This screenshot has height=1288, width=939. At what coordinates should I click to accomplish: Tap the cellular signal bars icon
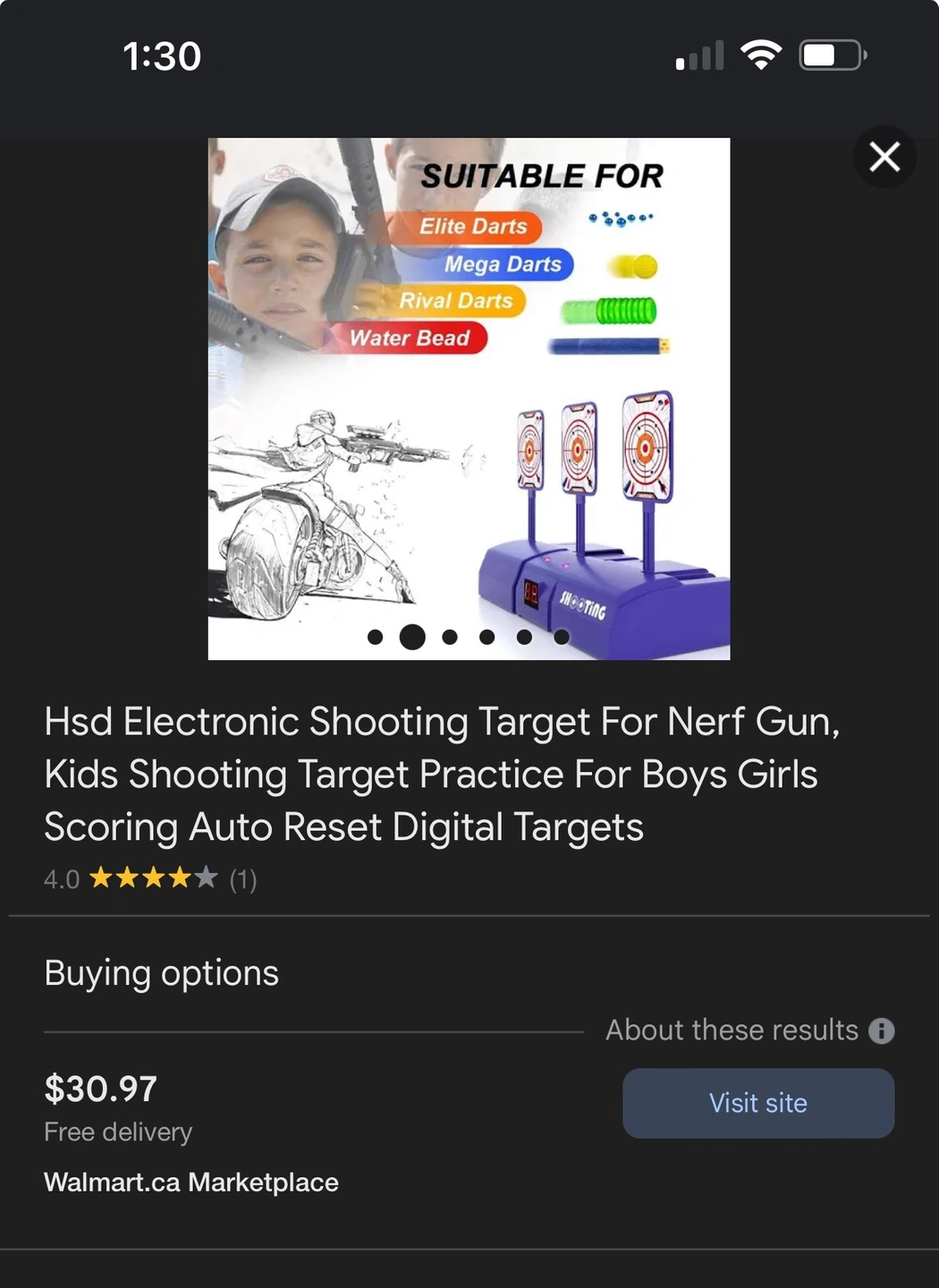tap(700, 55)
